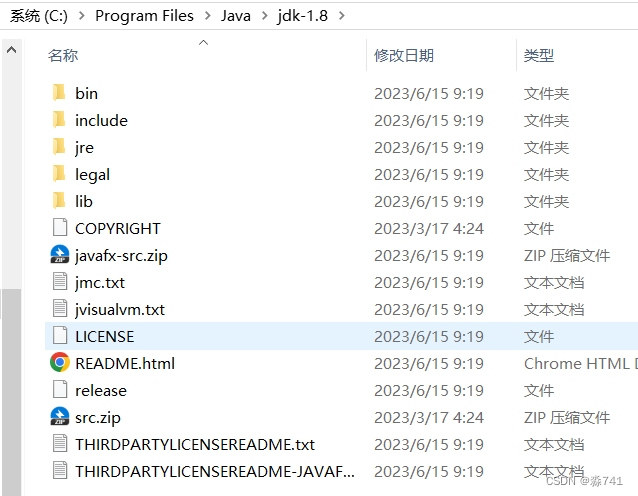Click javafx-src.zip's ZIP 压缩文件 type cell
The width and height of the screenshot is (638, 496).
[567, 256]
